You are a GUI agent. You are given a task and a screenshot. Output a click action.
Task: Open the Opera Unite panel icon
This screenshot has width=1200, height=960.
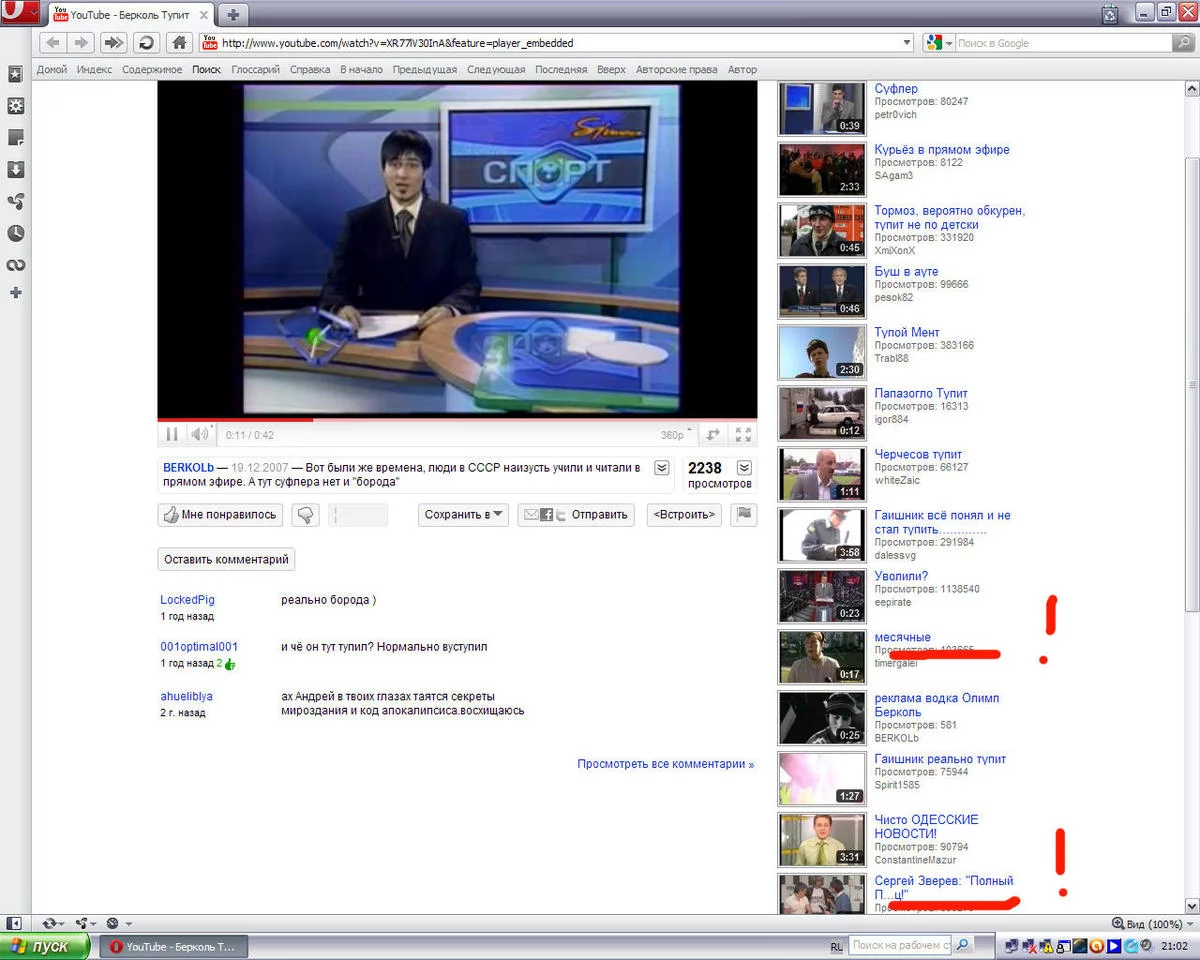click(x=15, y=202)
